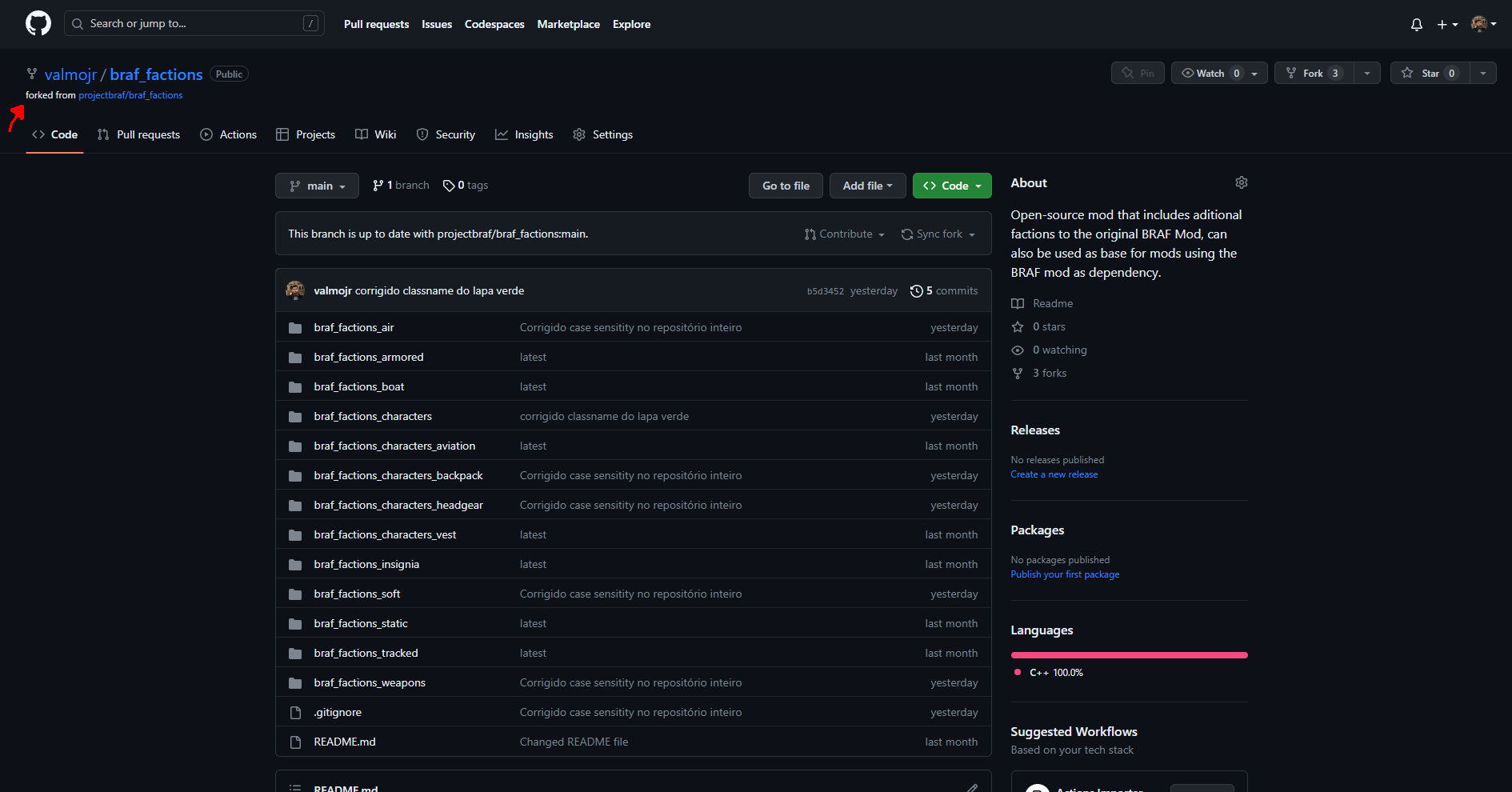Open the notifications bell
The height and width of the screenshot is (792, 1512).
pyautogui.click(x=1417, y=25)
